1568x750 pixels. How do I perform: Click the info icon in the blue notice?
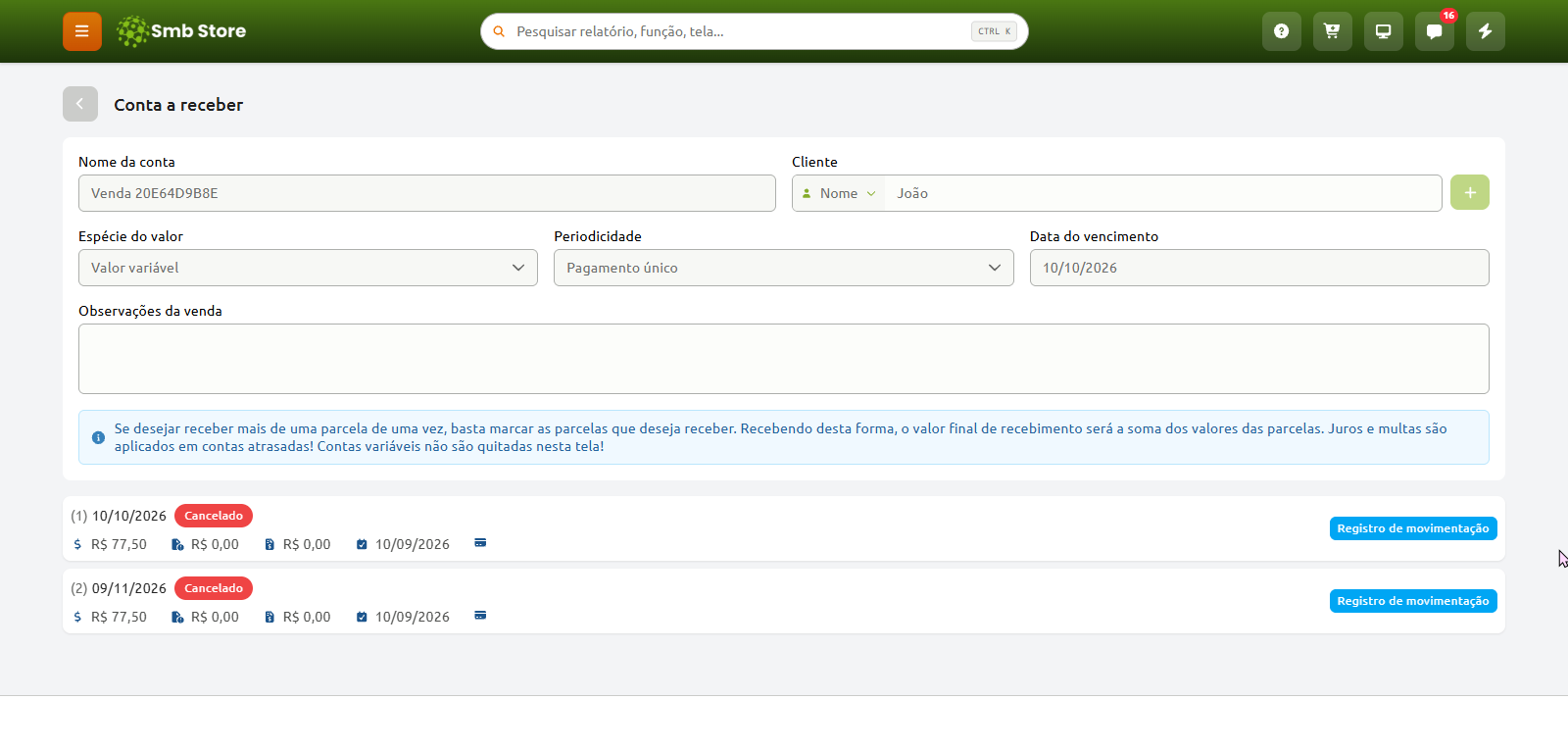coord(98,437)
